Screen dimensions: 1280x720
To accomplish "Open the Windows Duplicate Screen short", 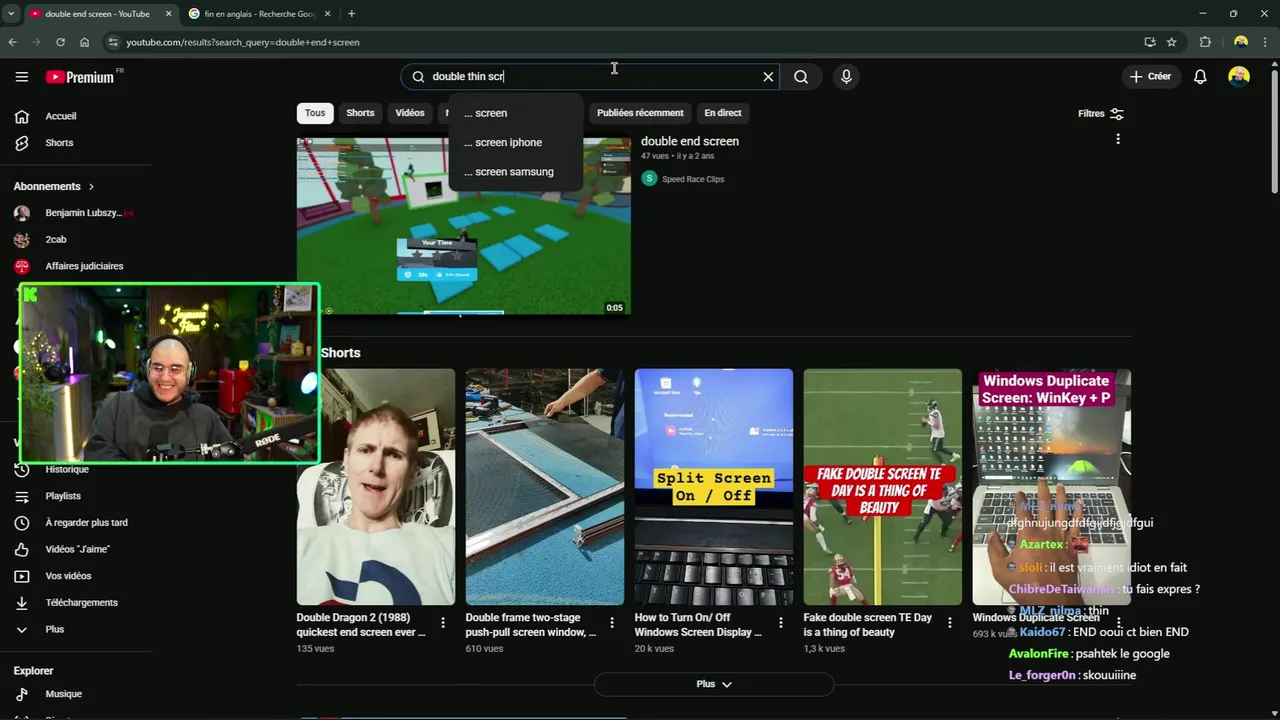I will [x=1052, y=487].
